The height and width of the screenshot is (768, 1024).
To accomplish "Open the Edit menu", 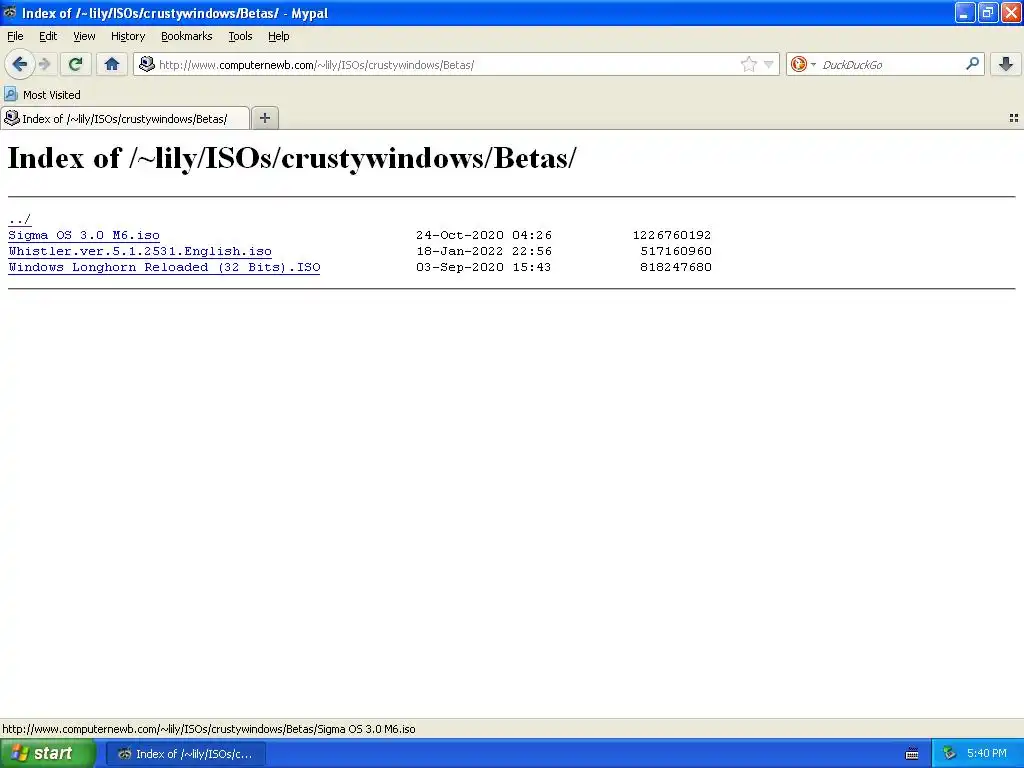I will tap(48, 36).
